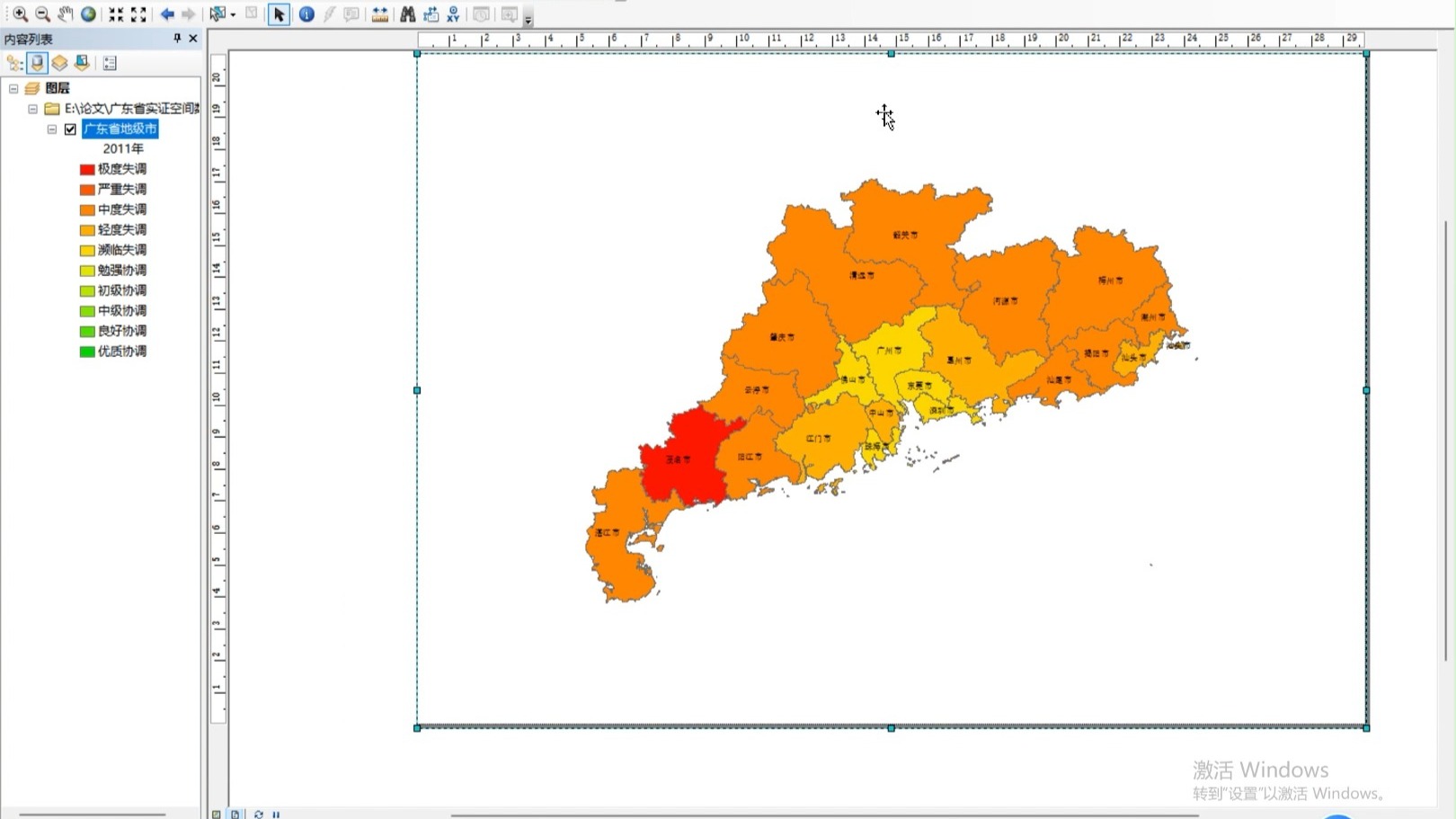1456x819 pixels.
Task: Switch table of contents to List By Source
Action: pyautogui.click(x=37, y=63)
